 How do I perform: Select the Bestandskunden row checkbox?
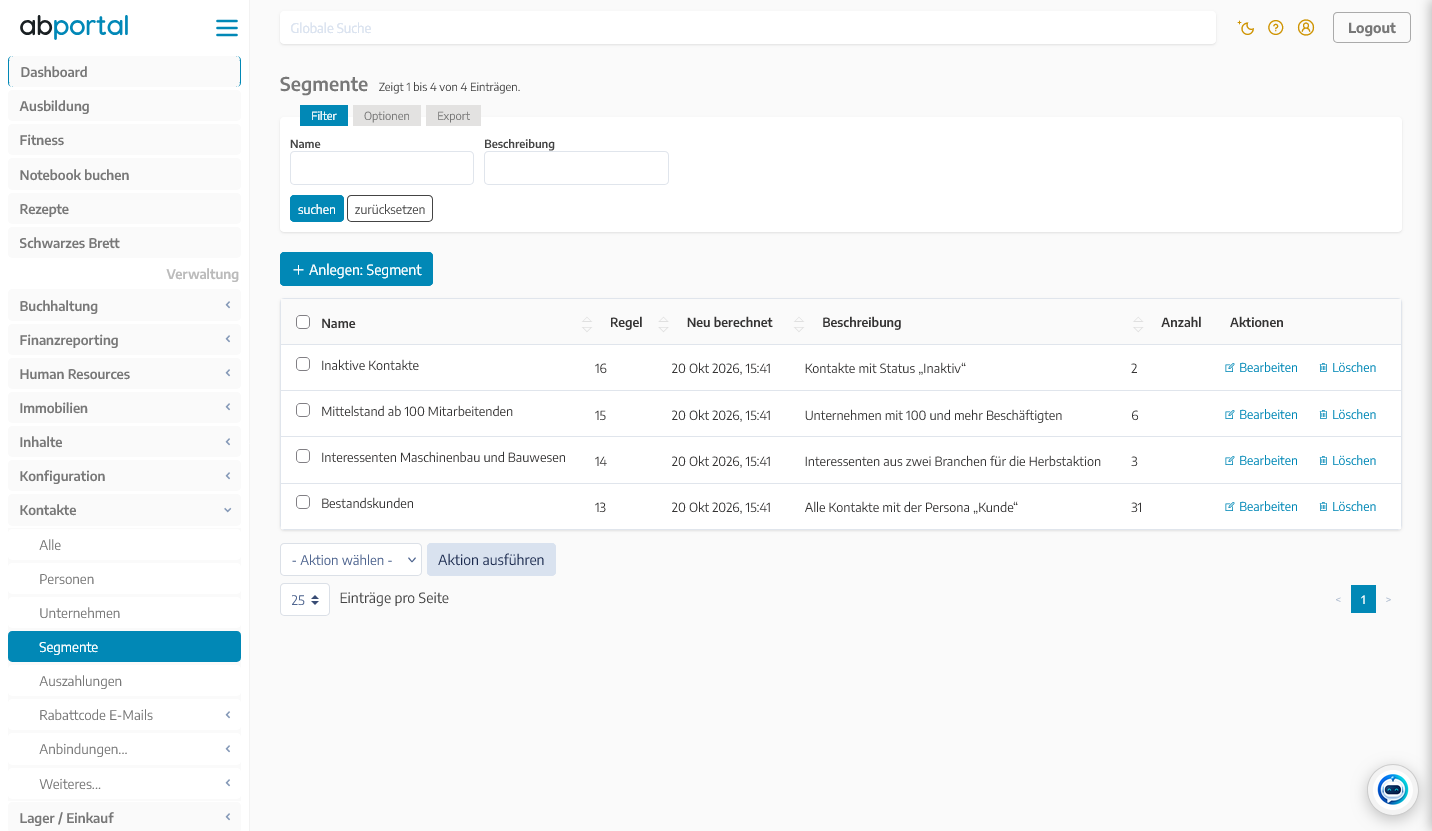pos(303,503)
